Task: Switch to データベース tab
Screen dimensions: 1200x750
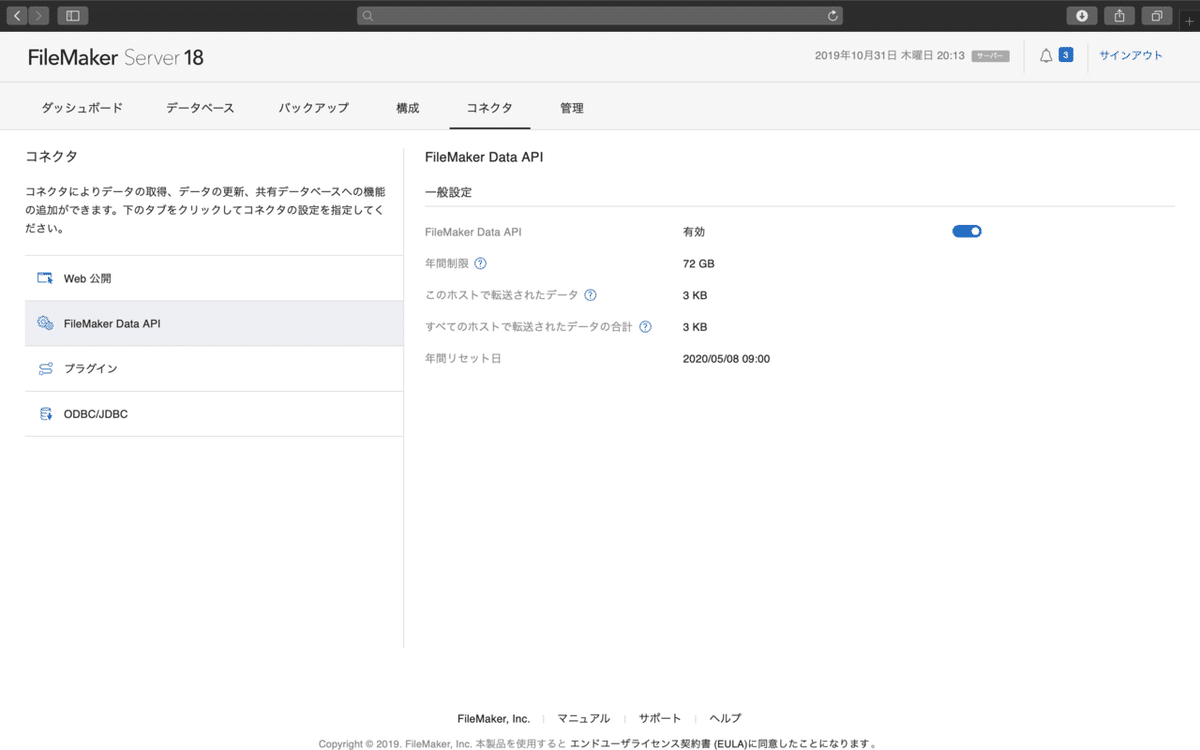Action: pyautogui.click(x=200, y=108)
